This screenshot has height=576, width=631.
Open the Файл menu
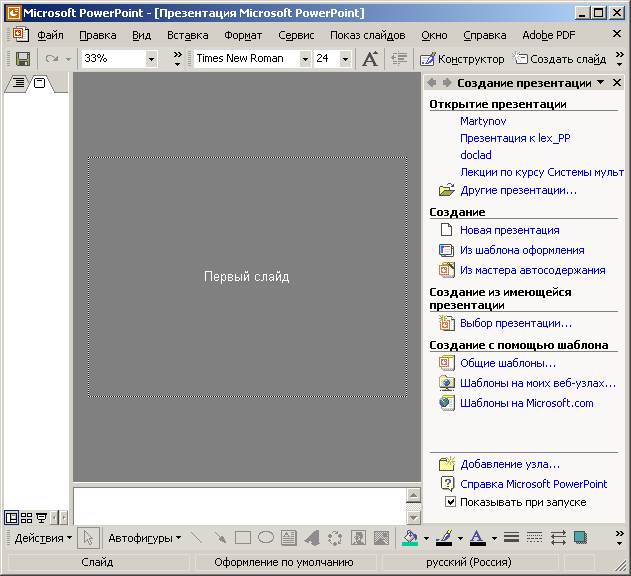(50, 35)
